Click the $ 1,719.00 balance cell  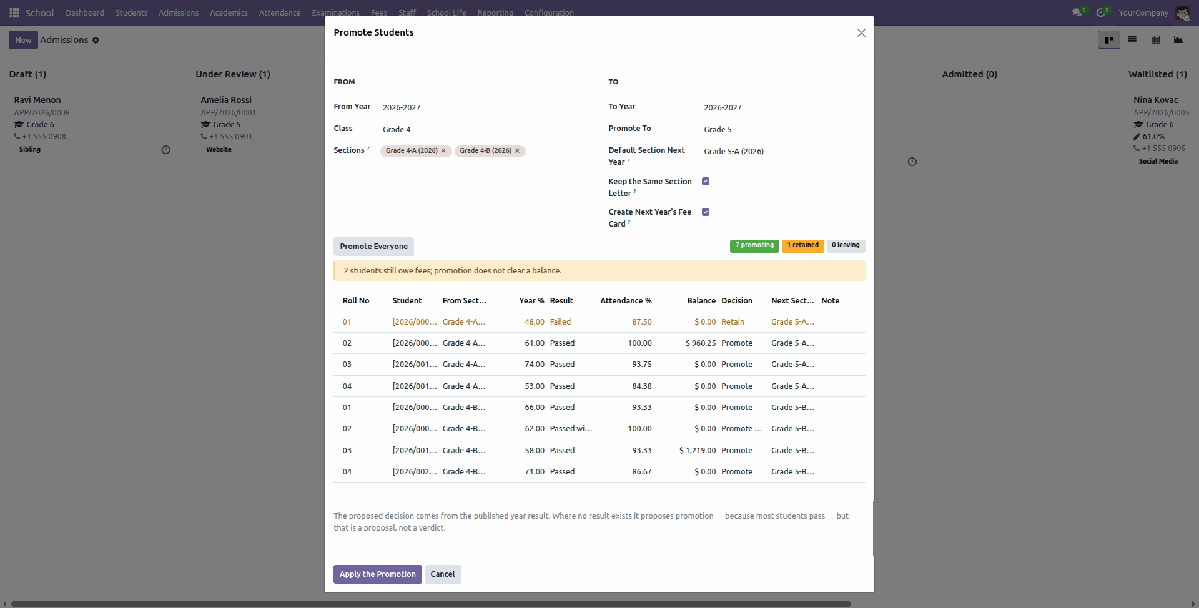[697, 450]
